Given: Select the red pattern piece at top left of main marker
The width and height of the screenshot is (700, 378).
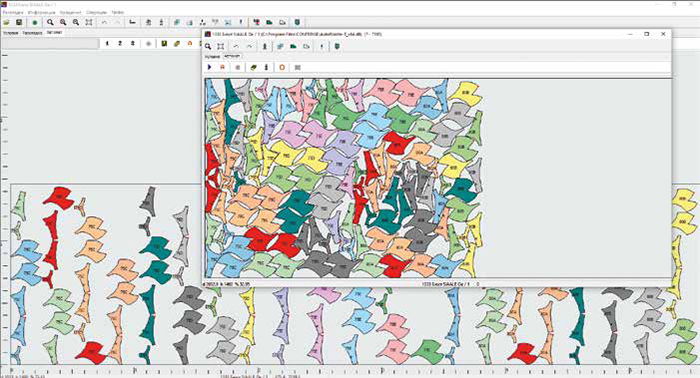Looking at the screenshot, I should tap(59, 198).
